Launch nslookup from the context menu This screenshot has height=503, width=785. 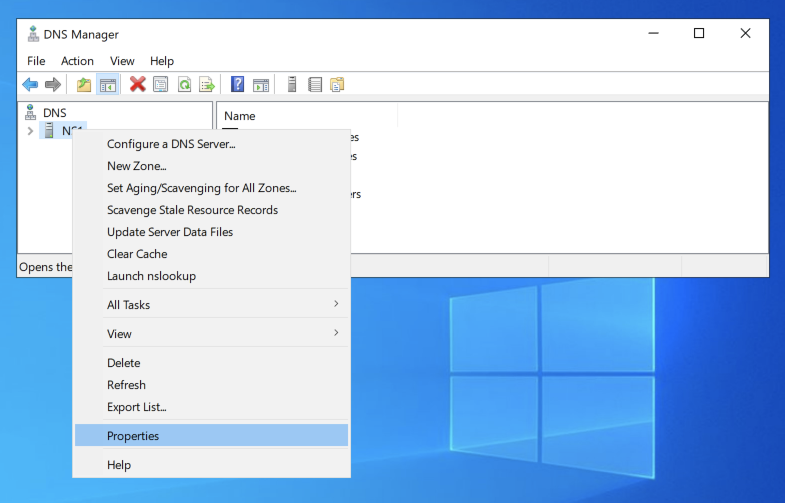click(151, 276)
